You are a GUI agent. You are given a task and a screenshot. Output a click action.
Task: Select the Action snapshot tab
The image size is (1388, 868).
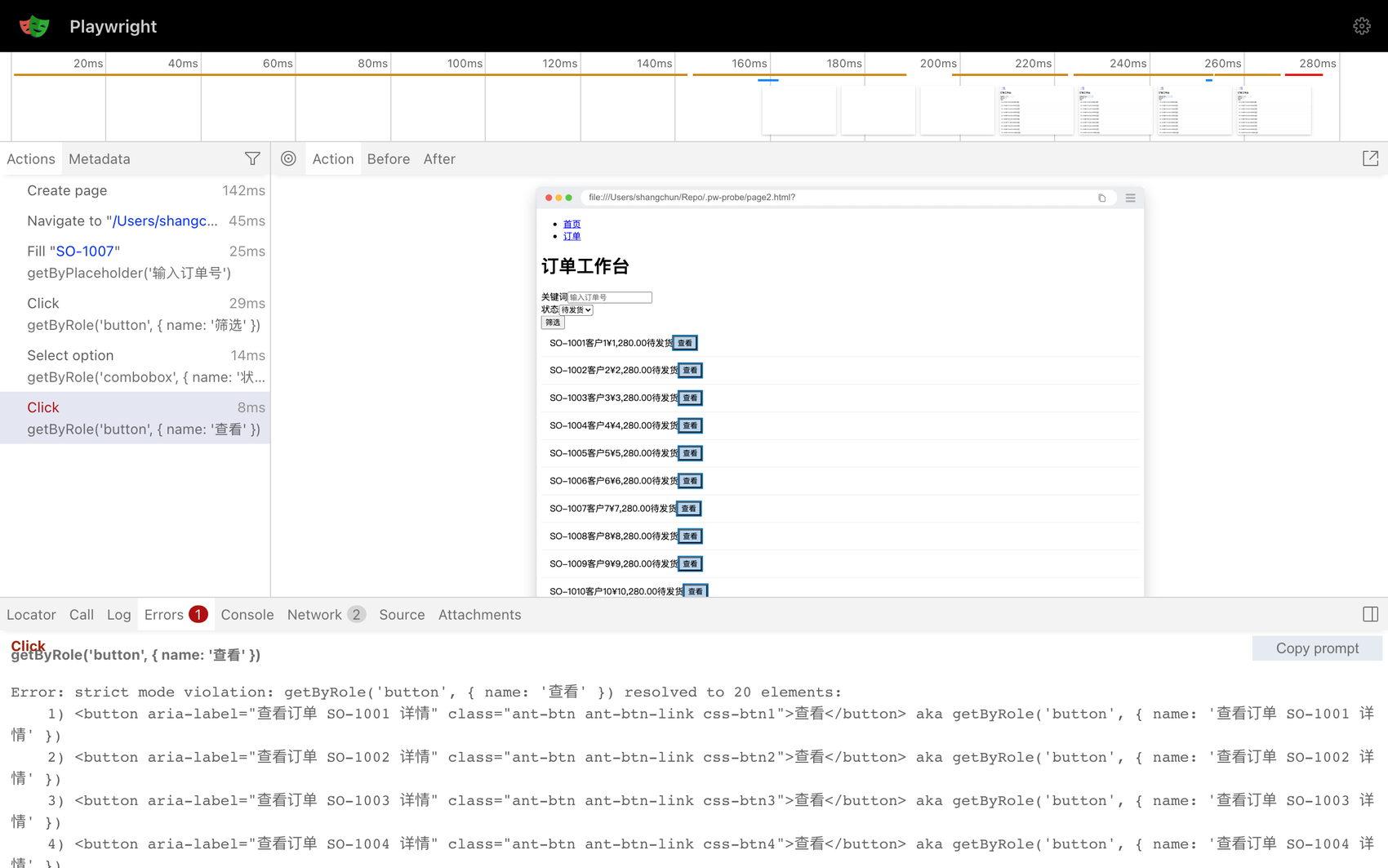click(x=333, y=158)
